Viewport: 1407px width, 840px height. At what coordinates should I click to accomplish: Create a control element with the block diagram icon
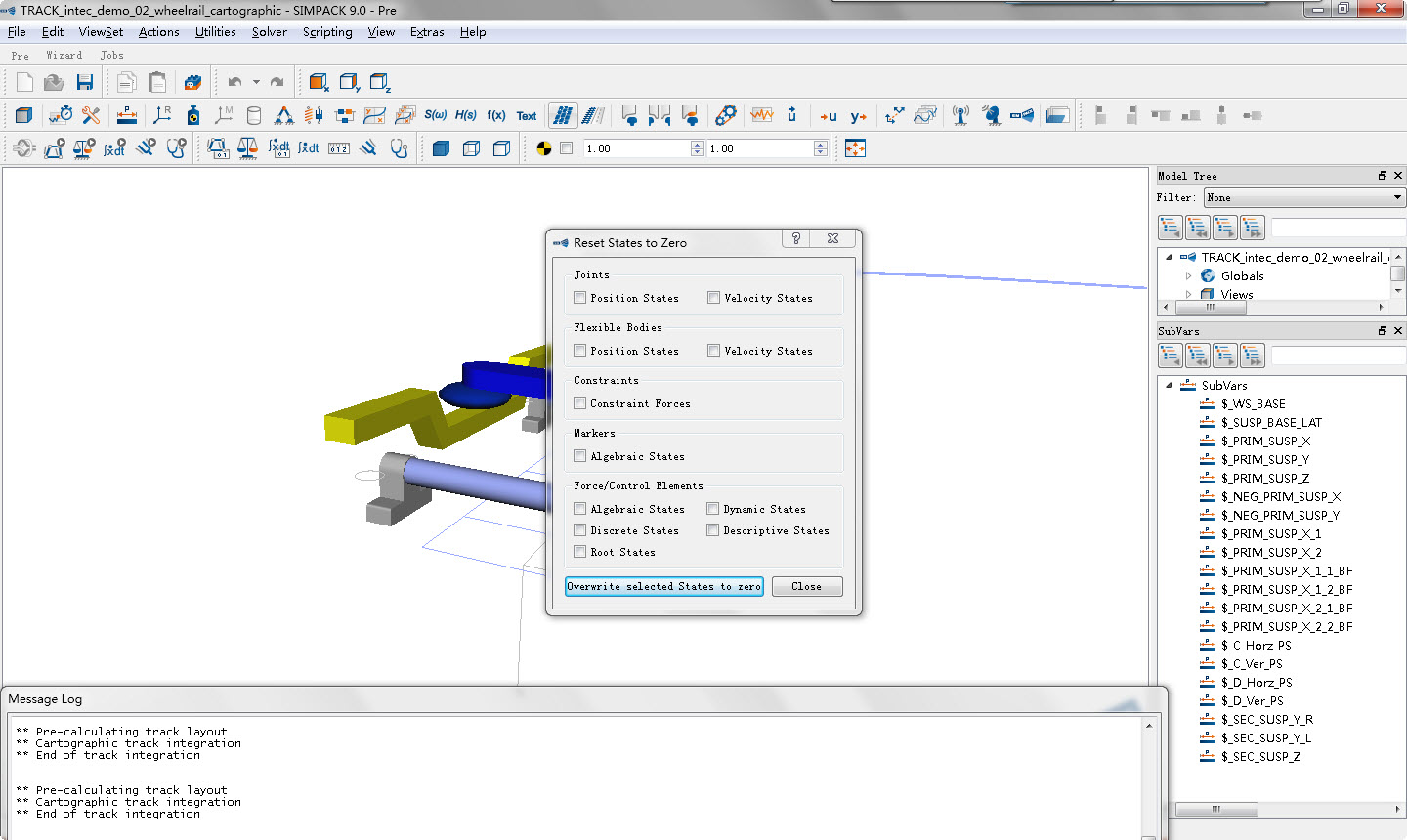point(344,115)
